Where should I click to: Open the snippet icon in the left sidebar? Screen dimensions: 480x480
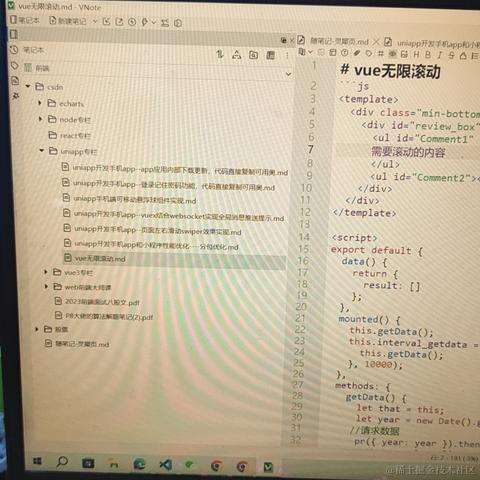tap(16, 96)
